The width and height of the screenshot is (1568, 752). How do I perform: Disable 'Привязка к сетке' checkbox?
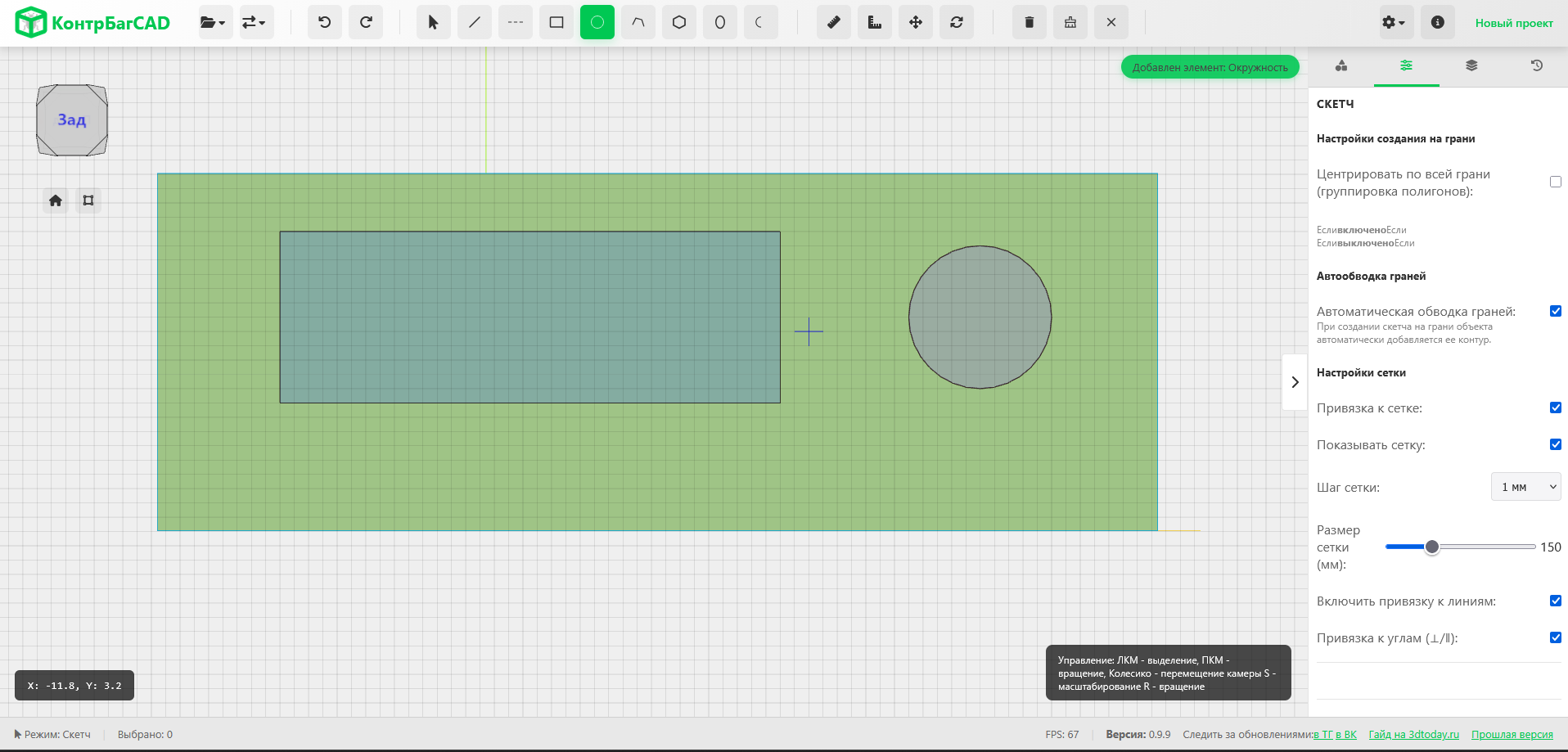pos(1555,408)
